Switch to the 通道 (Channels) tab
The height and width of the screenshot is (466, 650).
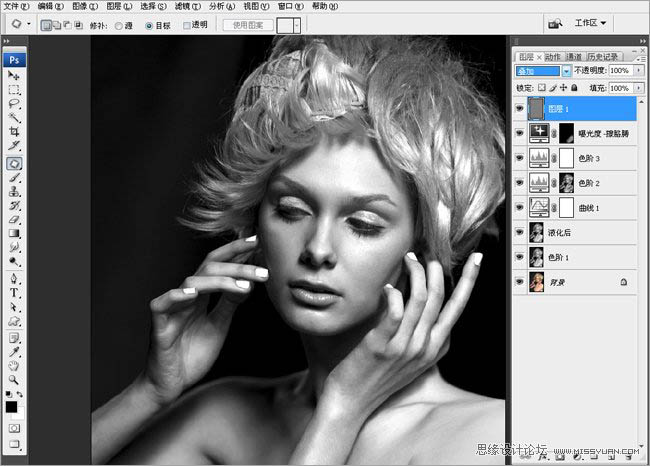pos(574,57)
